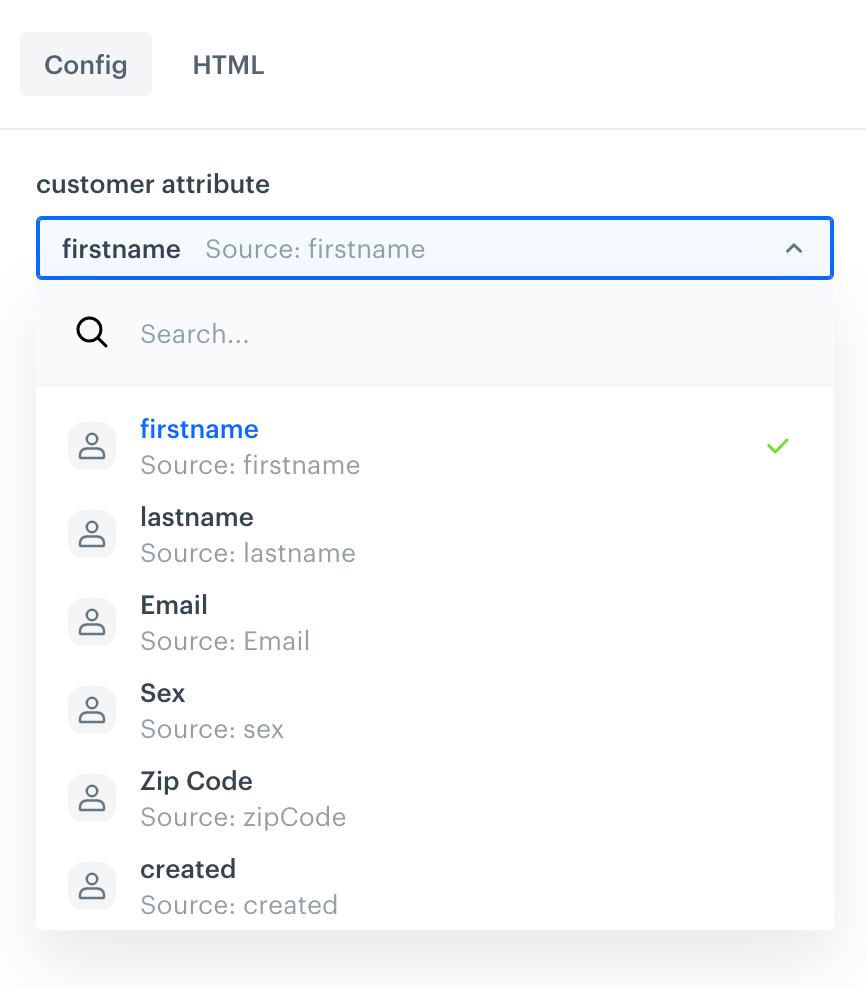The height and width of the screenshot is (988, 866).
Task: Click the magnifier search icon
Action: pos(92,333)
